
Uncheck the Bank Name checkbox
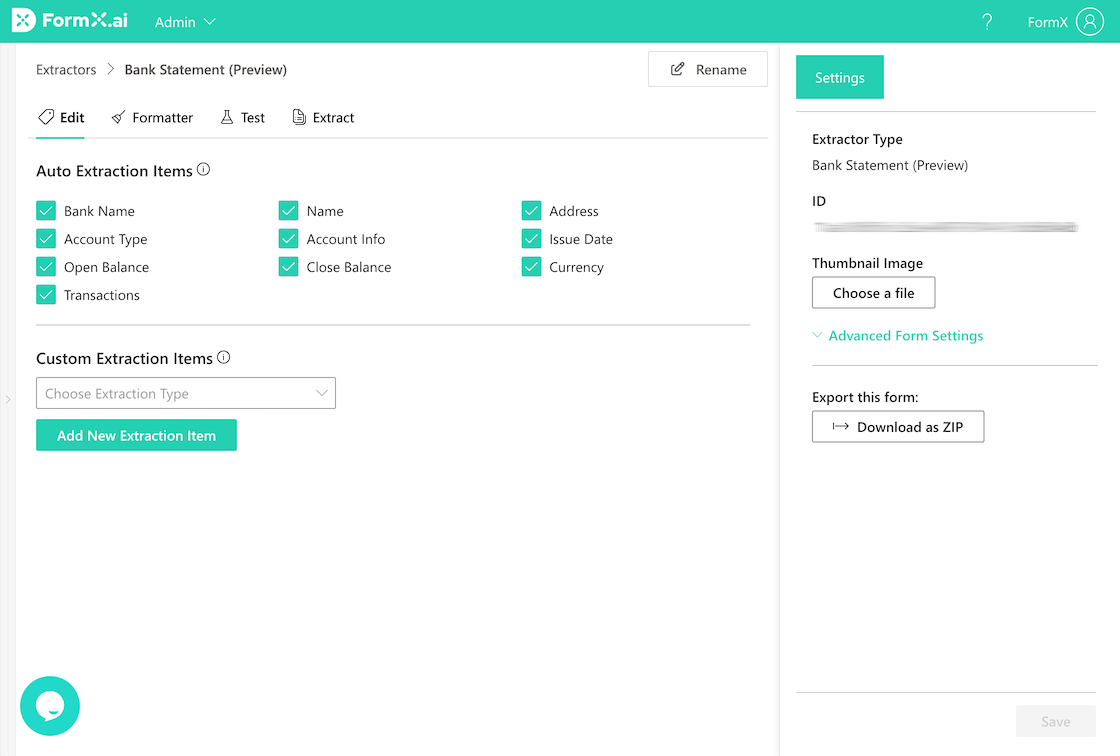click(46, 210)
